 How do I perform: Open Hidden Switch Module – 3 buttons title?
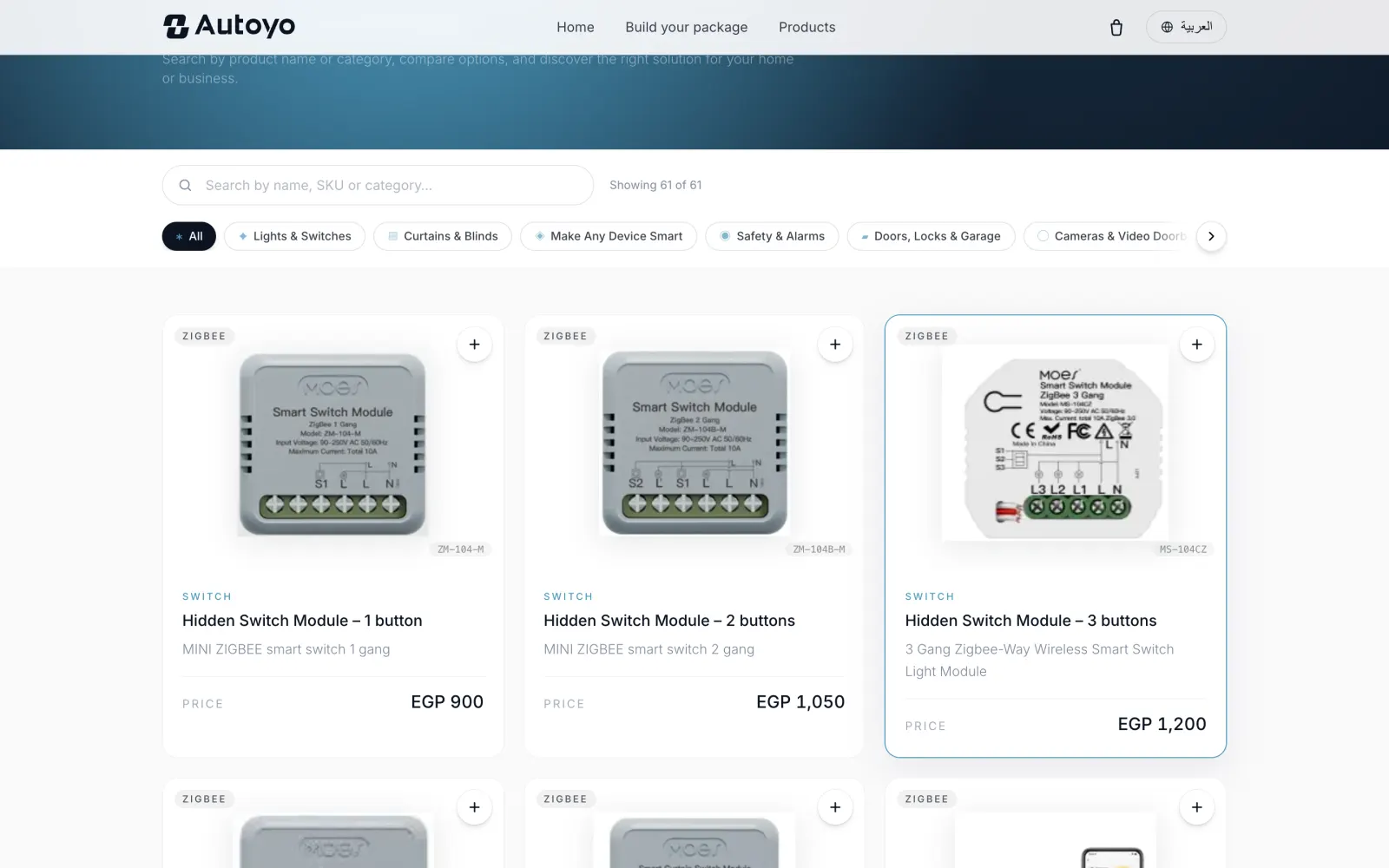pyautogui.click(x=1030, y=621)
